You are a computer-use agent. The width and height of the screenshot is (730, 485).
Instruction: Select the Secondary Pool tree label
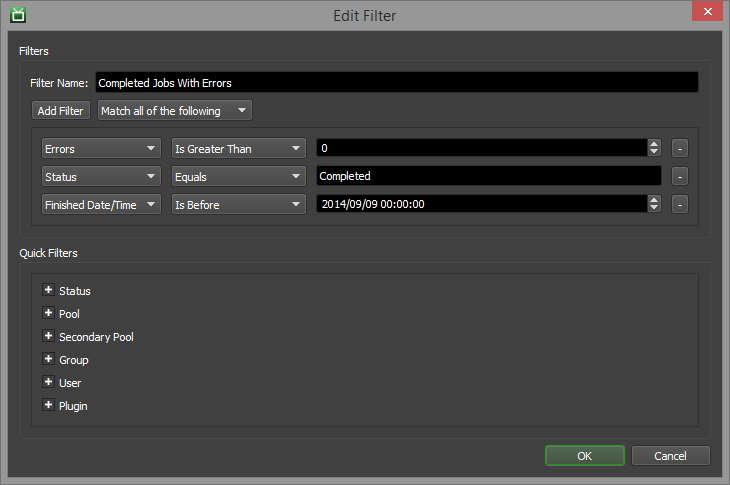point(96,337)
